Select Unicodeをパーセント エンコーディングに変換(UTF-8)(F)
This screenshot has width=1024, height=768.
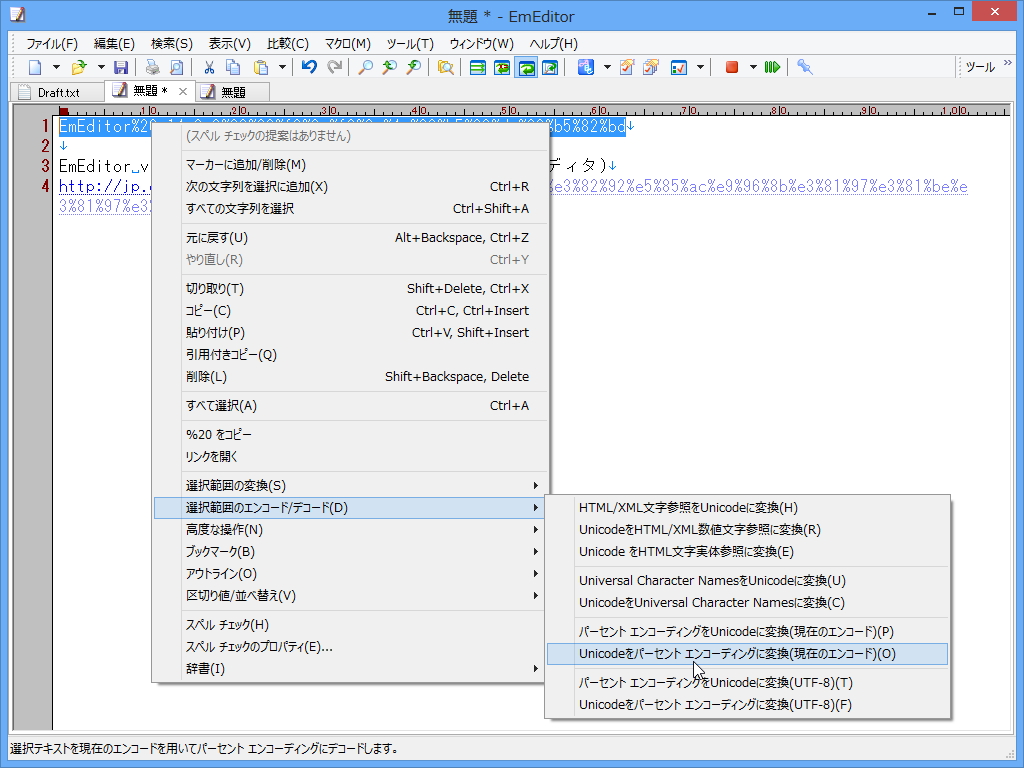tap(747, 705)
